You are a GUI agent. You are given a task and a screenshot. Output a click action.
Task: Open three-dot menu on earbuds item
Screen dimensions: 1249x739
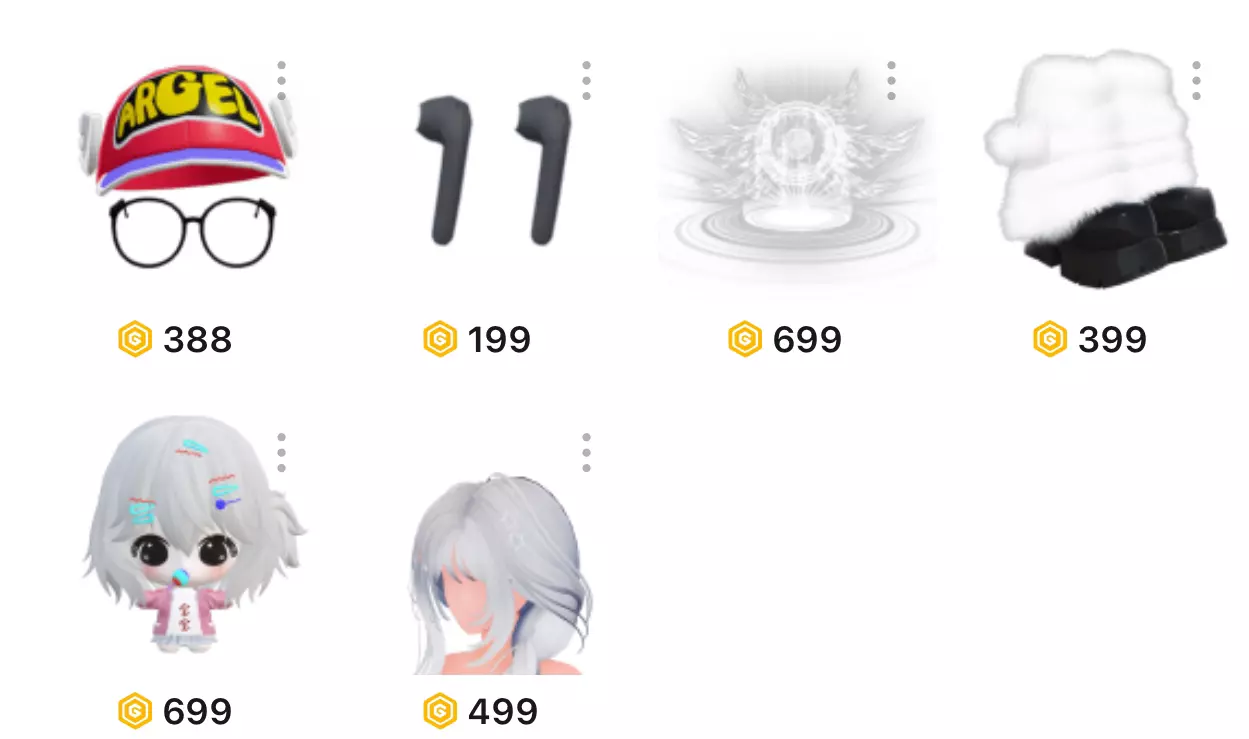pyautogui.click(x=586, y=80)
